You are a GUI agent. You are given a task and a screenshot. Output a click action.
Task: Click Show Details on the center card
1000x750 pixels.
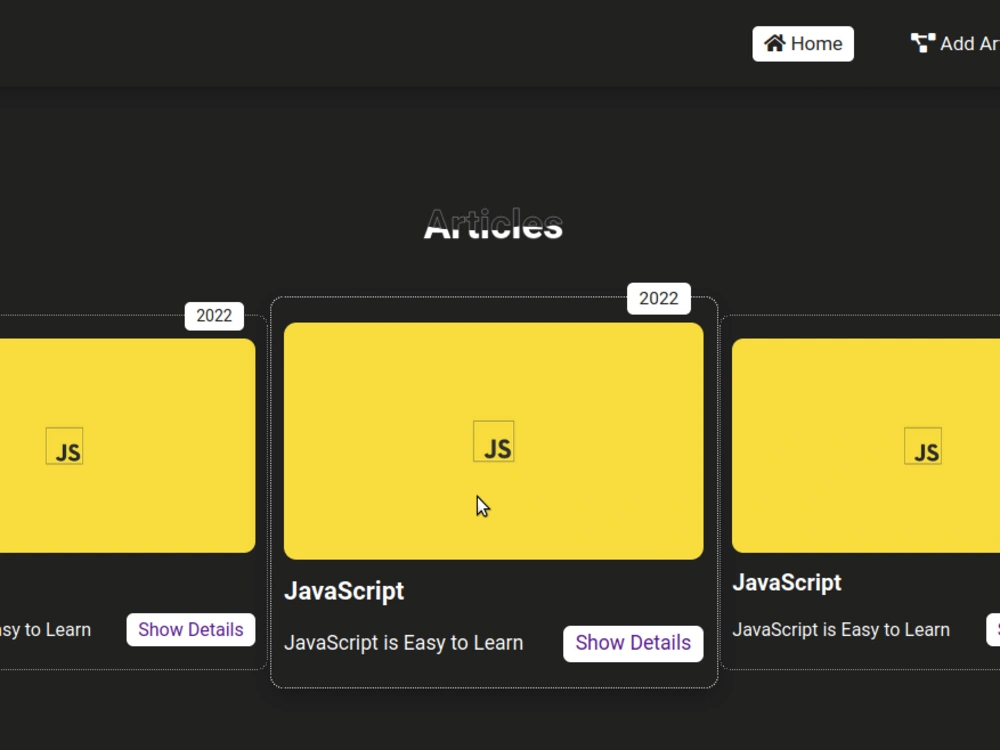[633, 643]
